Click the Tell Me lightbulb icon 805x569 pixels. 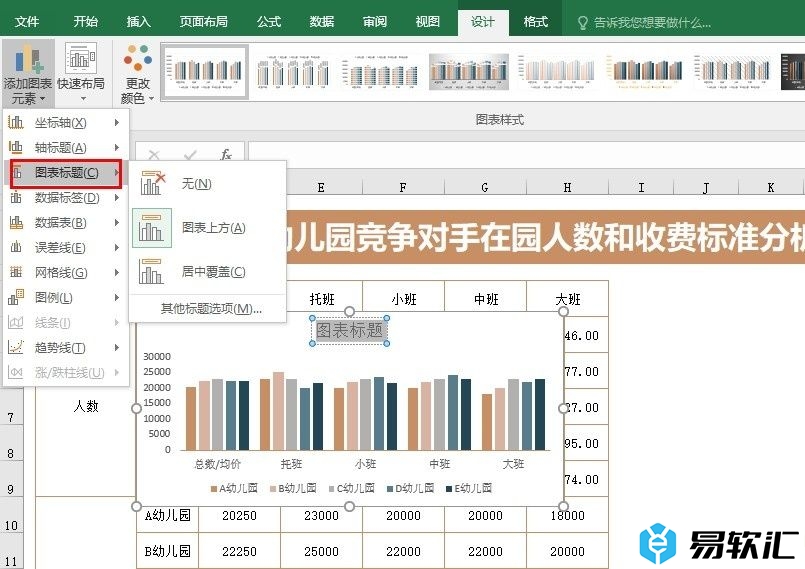[x=582, y=23]
